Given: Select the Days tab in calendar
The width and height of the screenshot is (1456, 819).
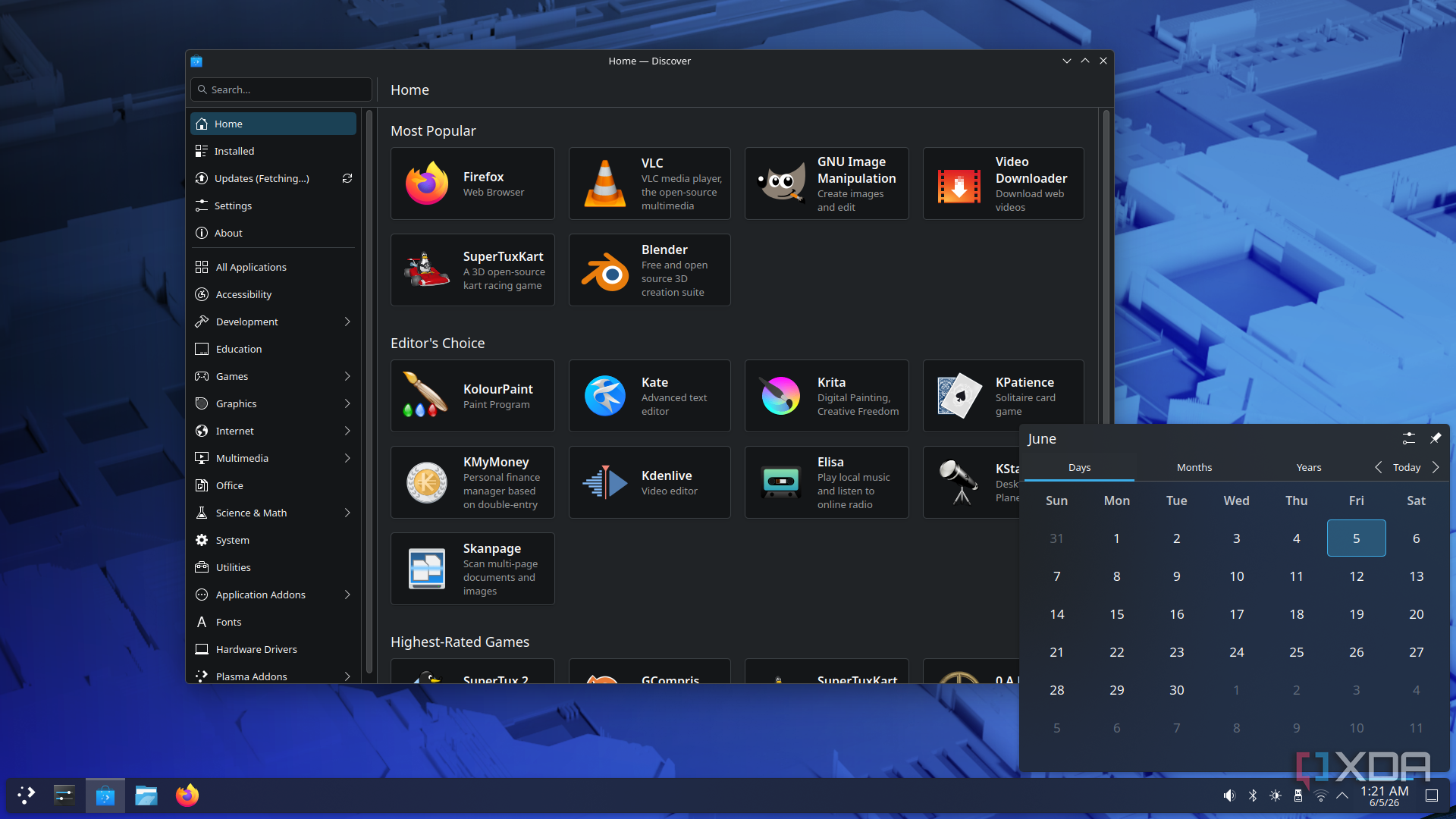Looking at the screenshot, I should pyautogui.click(x=1079, y=467).
